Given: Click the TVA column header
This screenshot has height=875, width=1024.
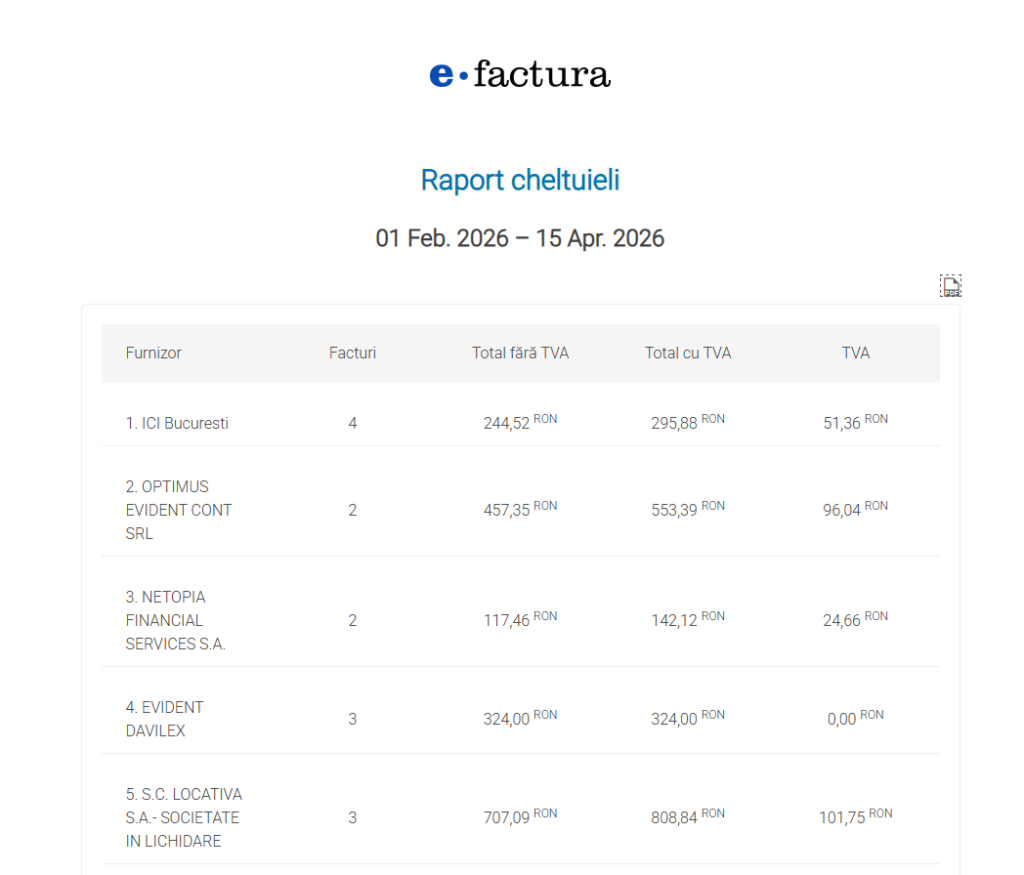Looking at the screenshot, I should click(x=856, y=353).
